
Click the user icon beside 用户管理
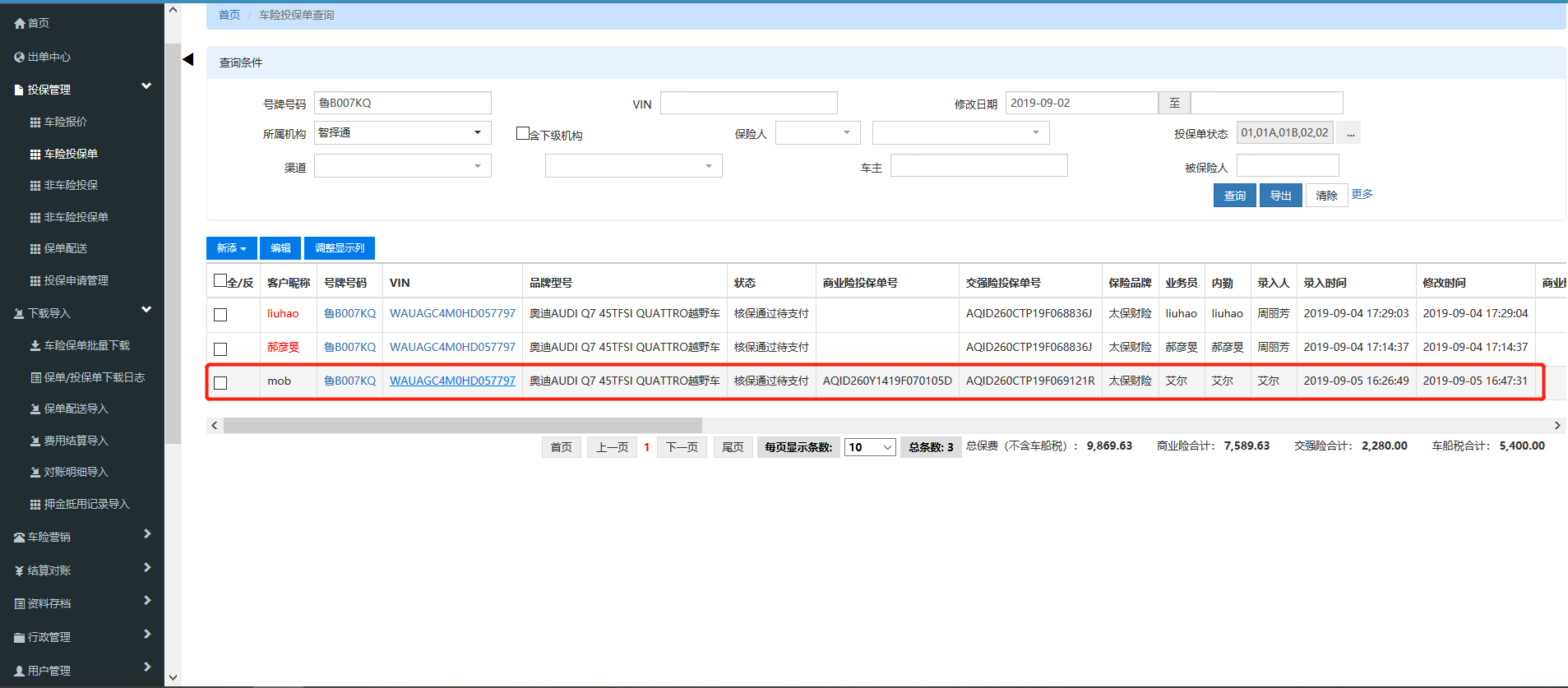[20, 672]
